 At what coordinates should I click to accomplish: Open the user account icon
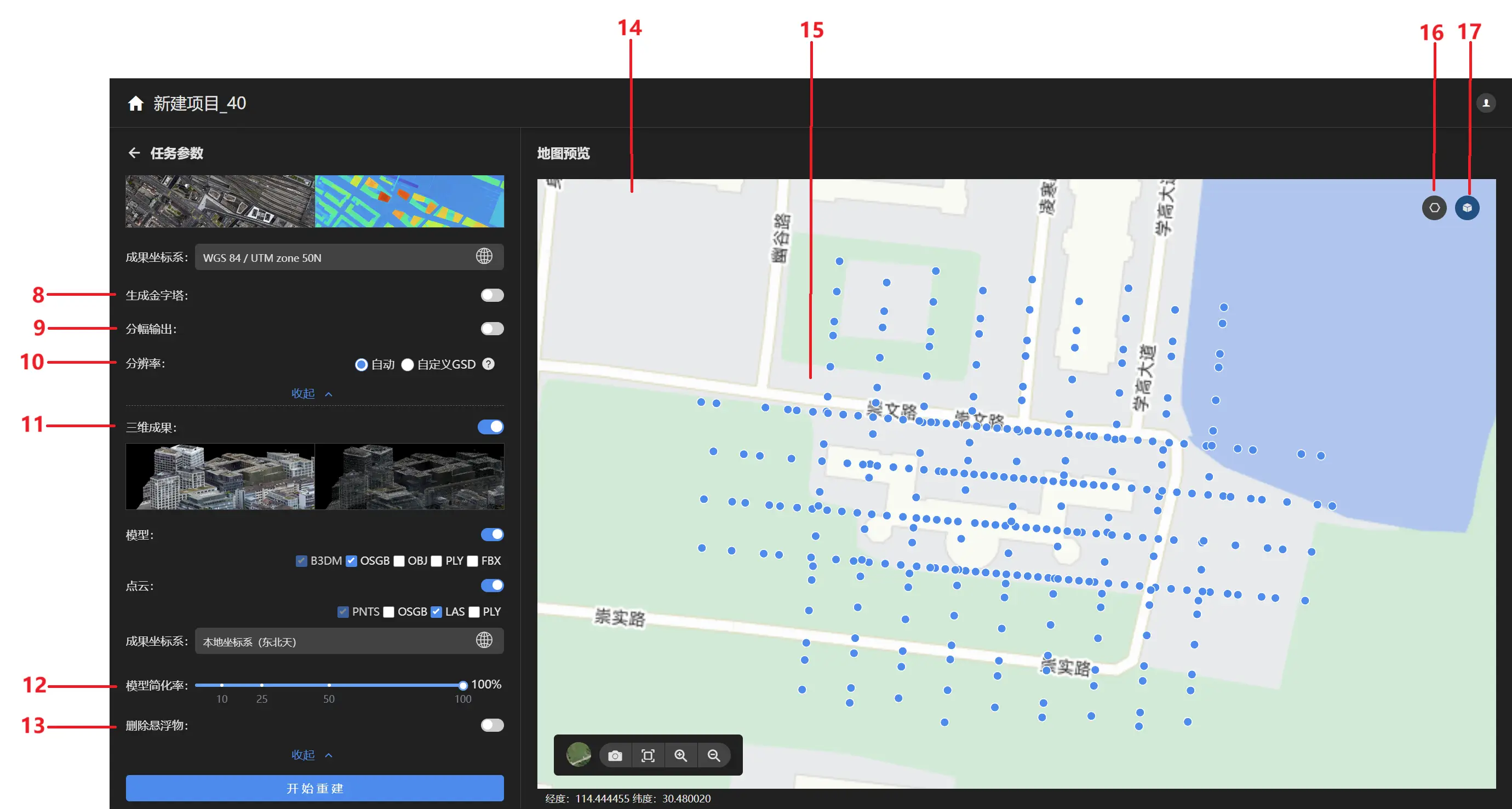pos(1485,104)
